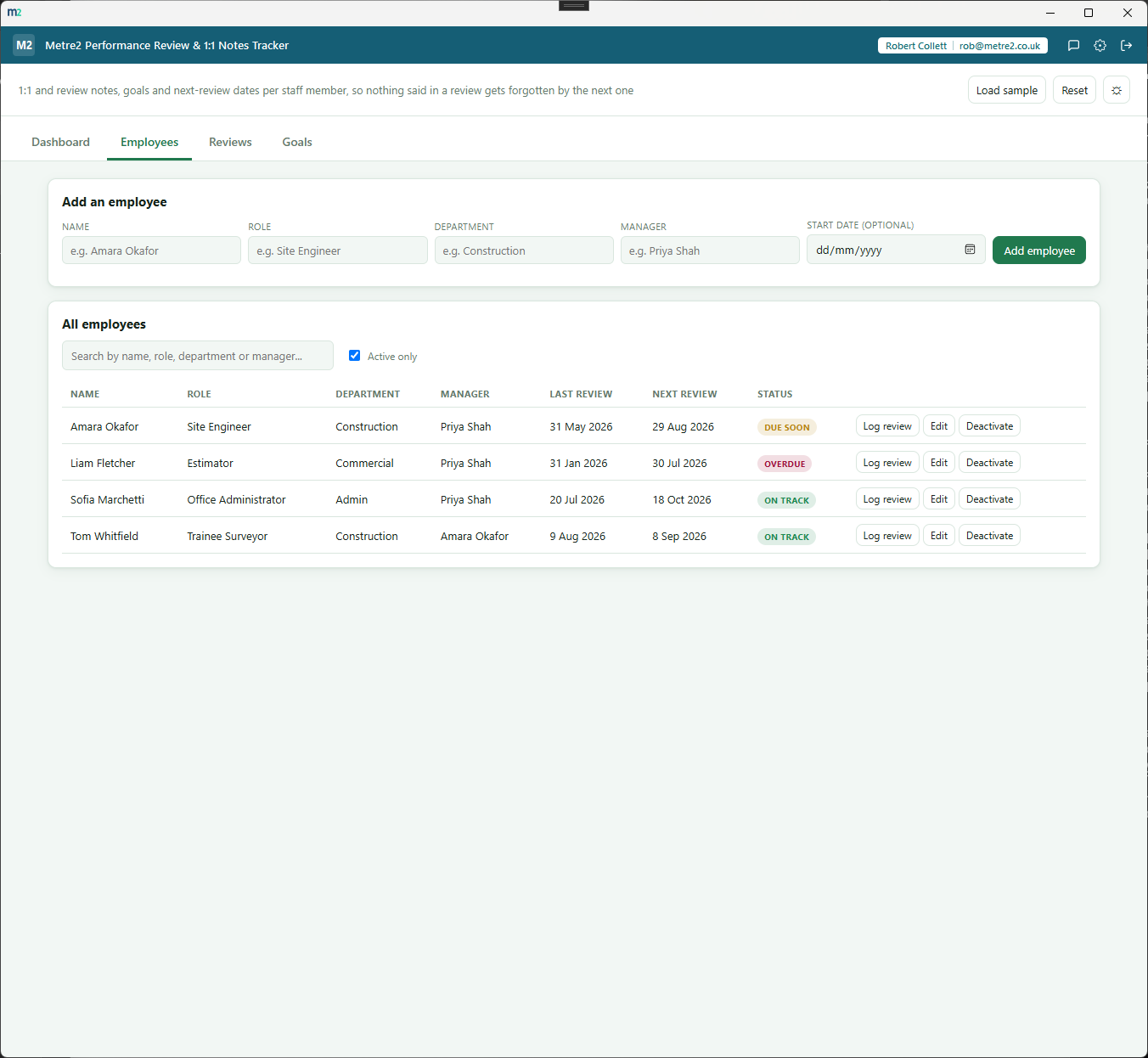Log review for Liam Fletcher
The width and height of the screenshot is (1148, 1058).
887,463
